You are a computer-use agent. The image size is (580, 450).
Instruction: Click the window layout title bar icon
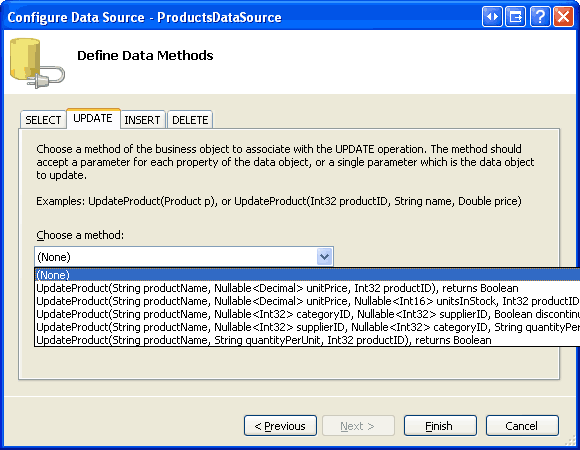click(x=515, y=17)
